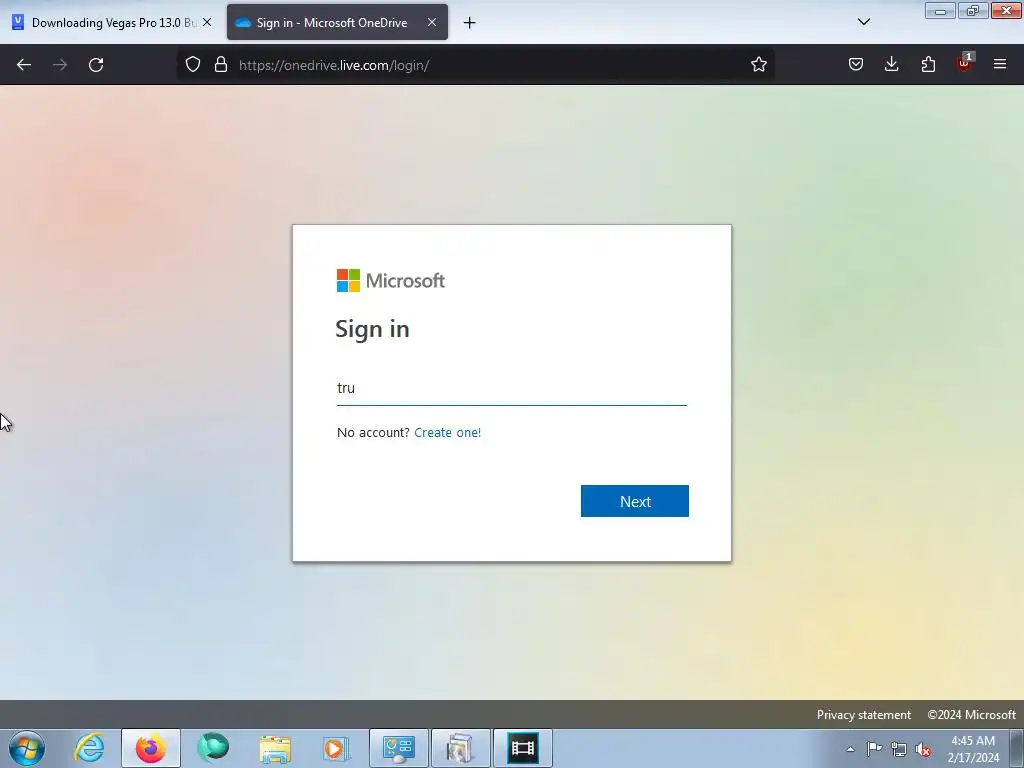Switch to Firefox in the taskbar
Image resolution: width=1024 pixels, height=768 pixels.
tap(150, 748)
